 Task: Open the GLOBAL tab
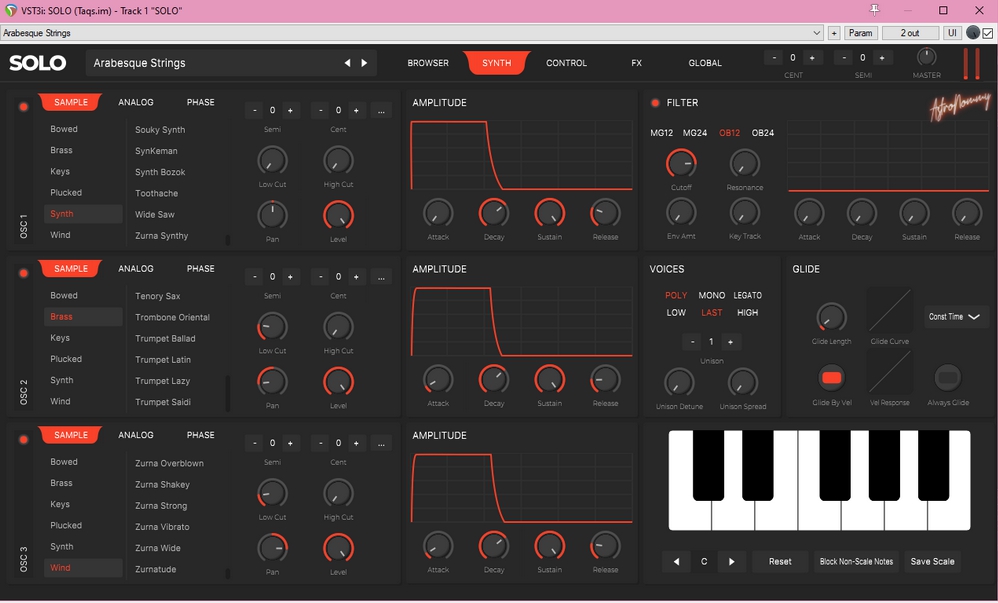[705, 63]
